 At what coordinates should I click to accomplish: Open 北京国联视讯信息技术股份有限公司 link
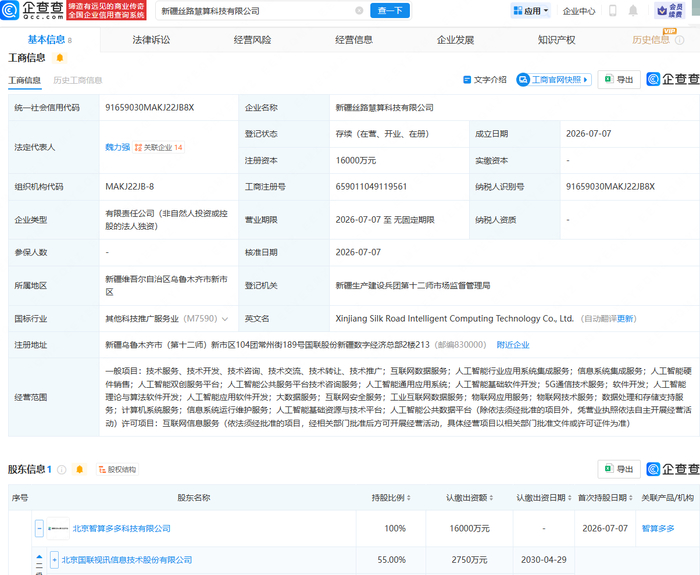(x=127, y=560)
